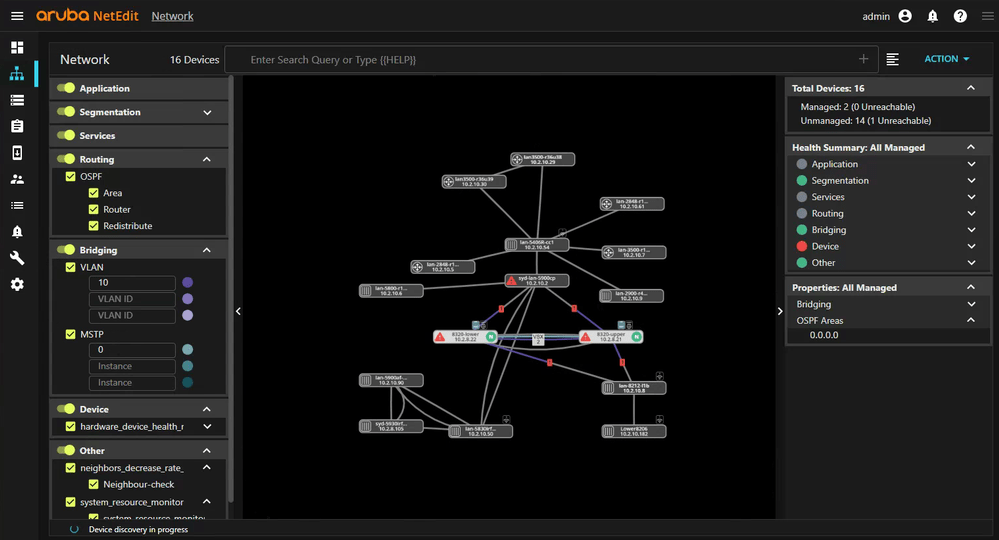Open the hamburger menu at top left
The width and height of the screenshot is (999, 540).
17,16
